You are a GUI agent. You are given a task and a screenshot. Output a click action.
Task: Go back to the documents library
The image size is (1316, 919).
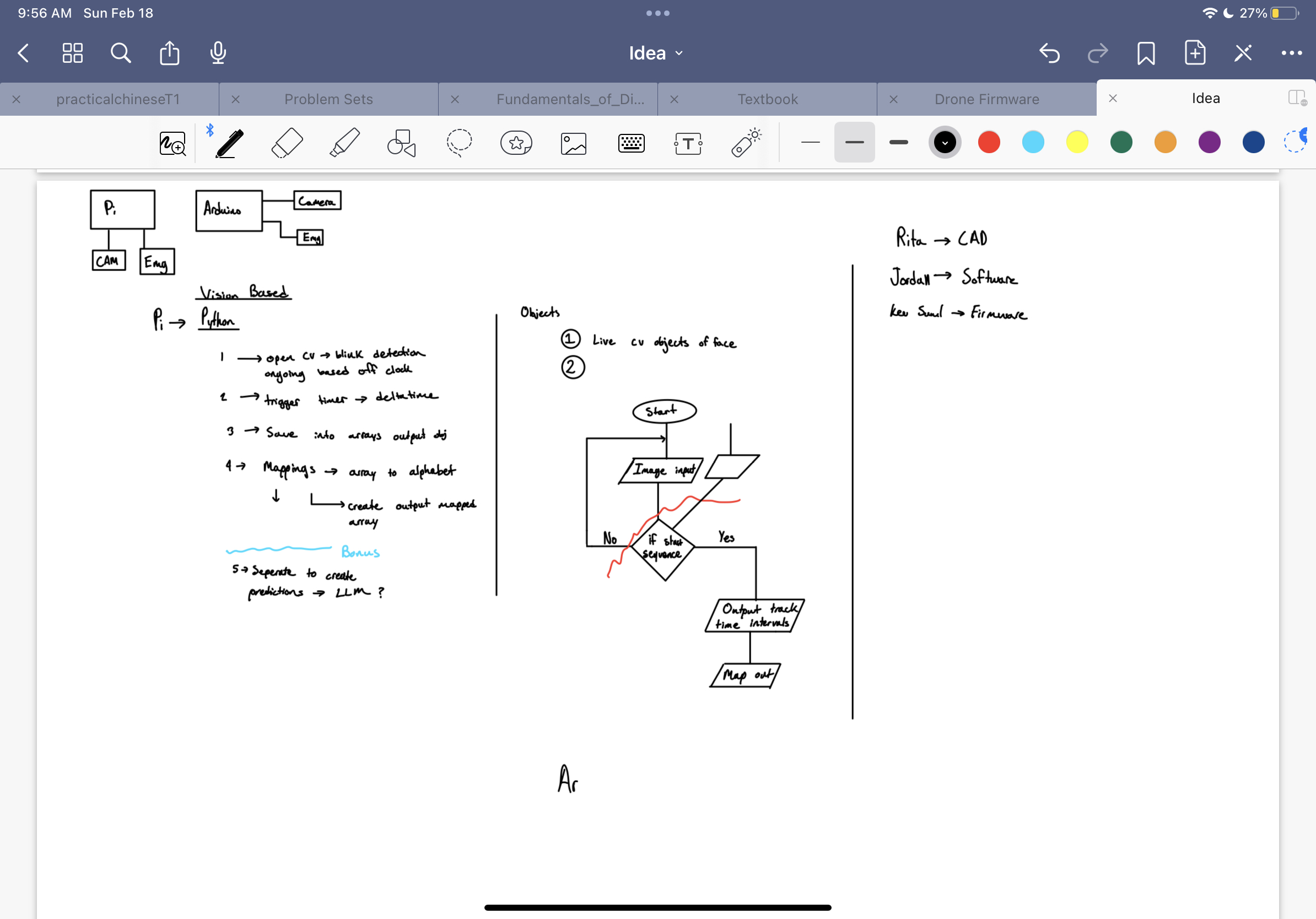point(24,53)
